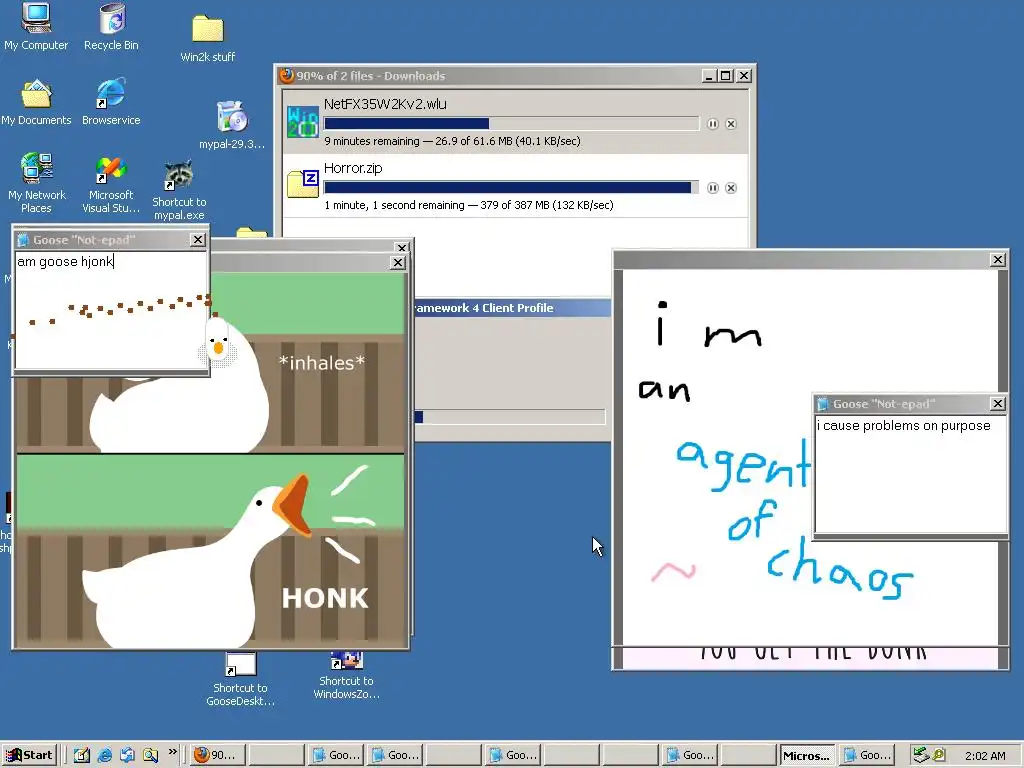This screenshot has height=768, width=1024.
Task: Select the Shortcut to GooseDesktop icon
Action: click(240, 679)
